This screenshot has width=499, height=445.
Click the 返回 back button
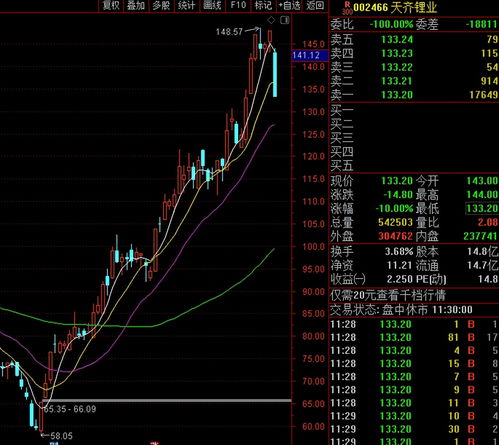[x=315, y=5]
